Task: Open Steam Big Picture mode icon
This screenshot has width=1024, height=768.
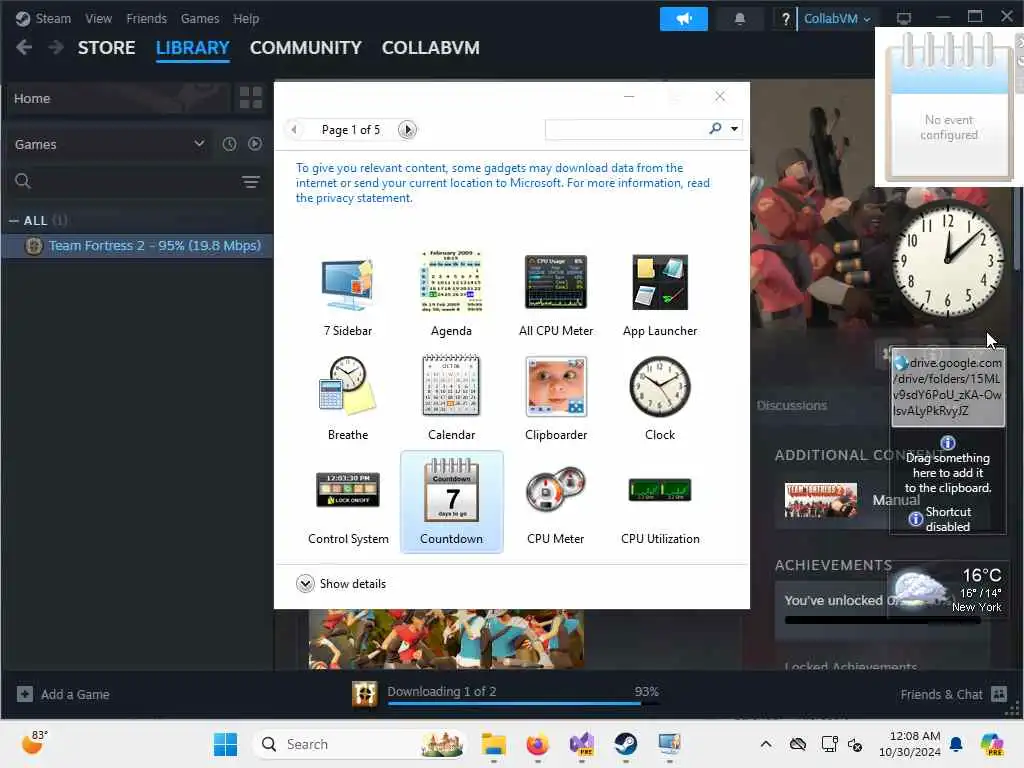Action: pyautogui.click(x=904, y=18)
